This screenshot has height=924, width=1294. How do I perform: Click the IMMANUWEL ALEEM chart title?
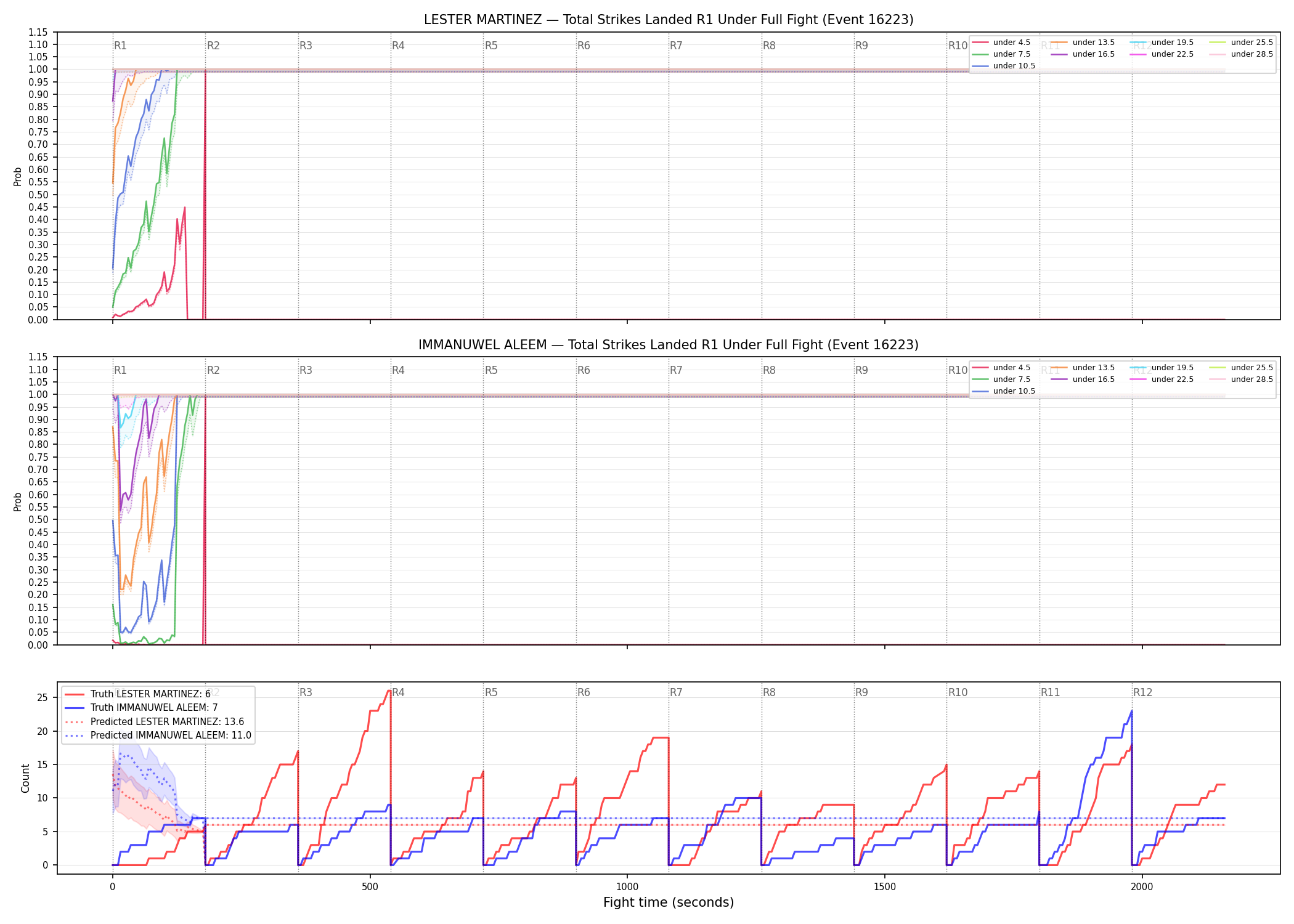[669, 345]
